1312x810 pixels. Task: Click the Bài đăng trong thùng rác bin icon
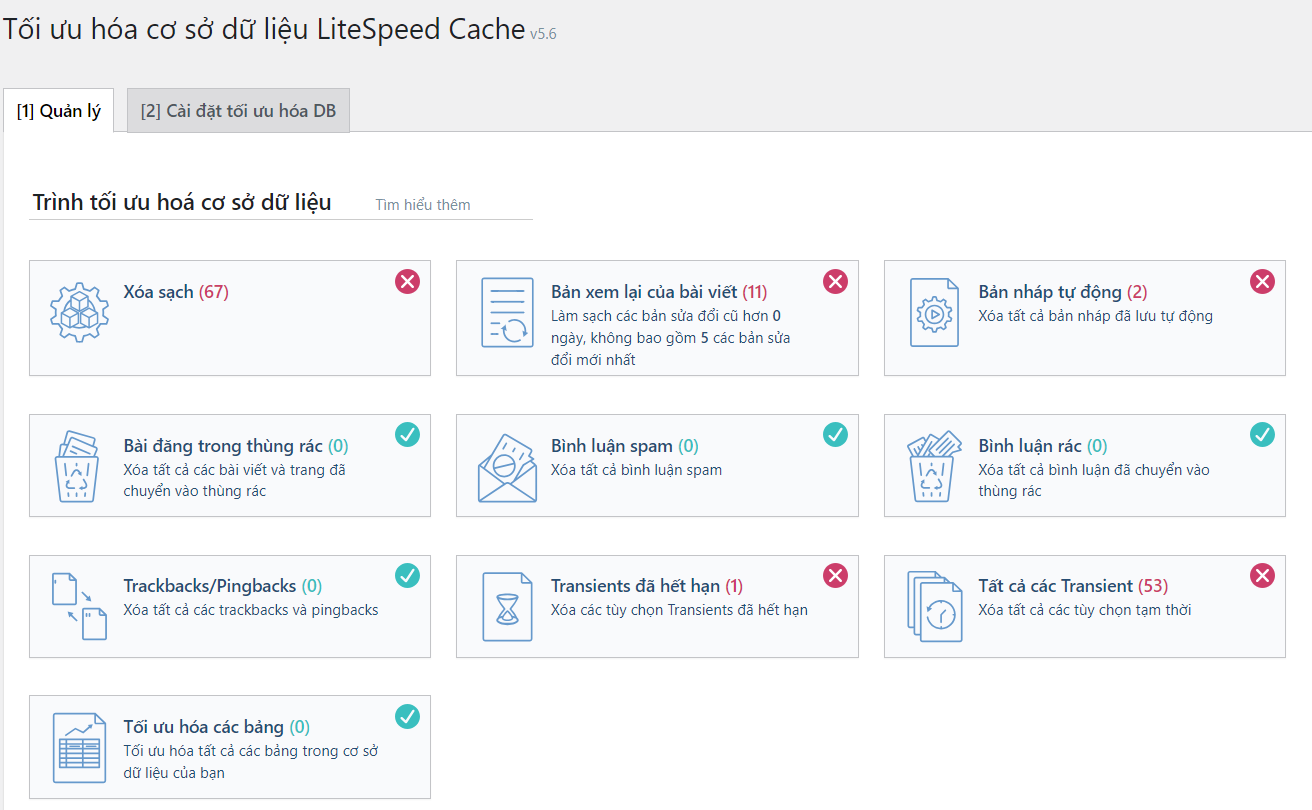[78, 466]
